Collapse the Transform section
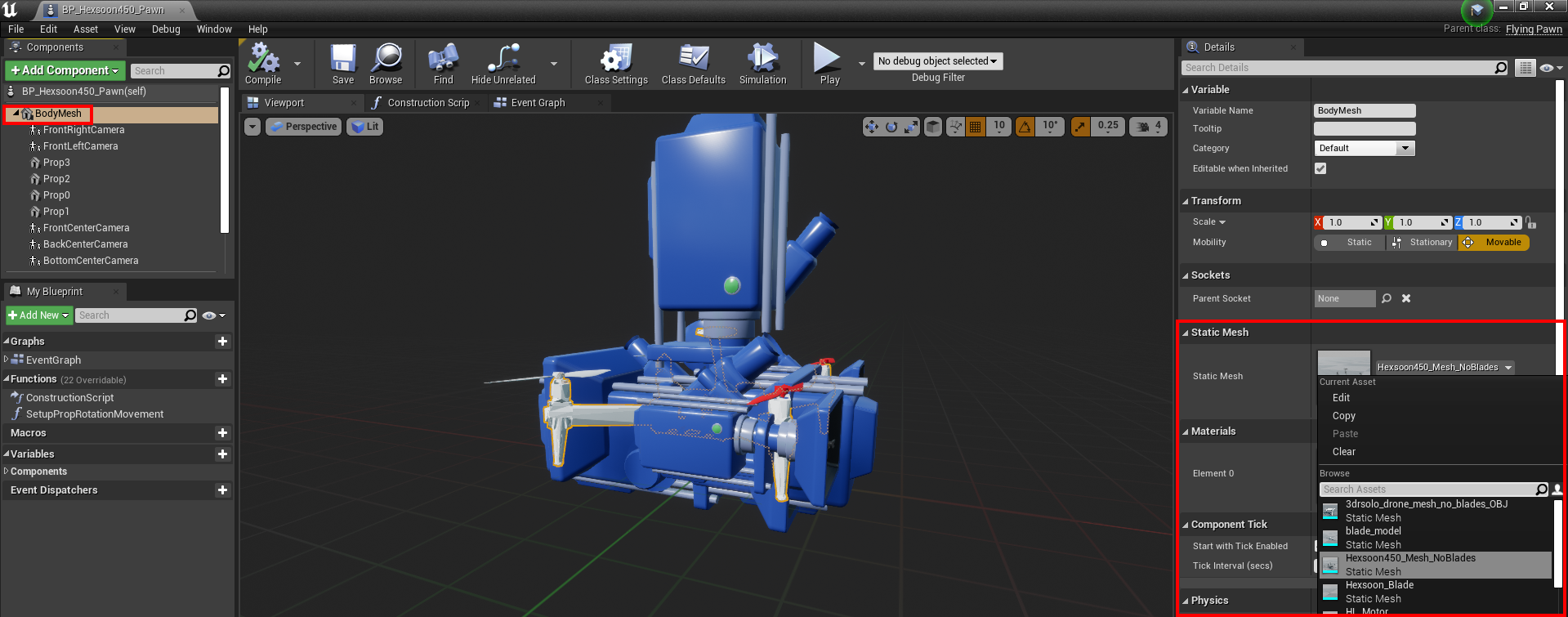 [1186, 201]
